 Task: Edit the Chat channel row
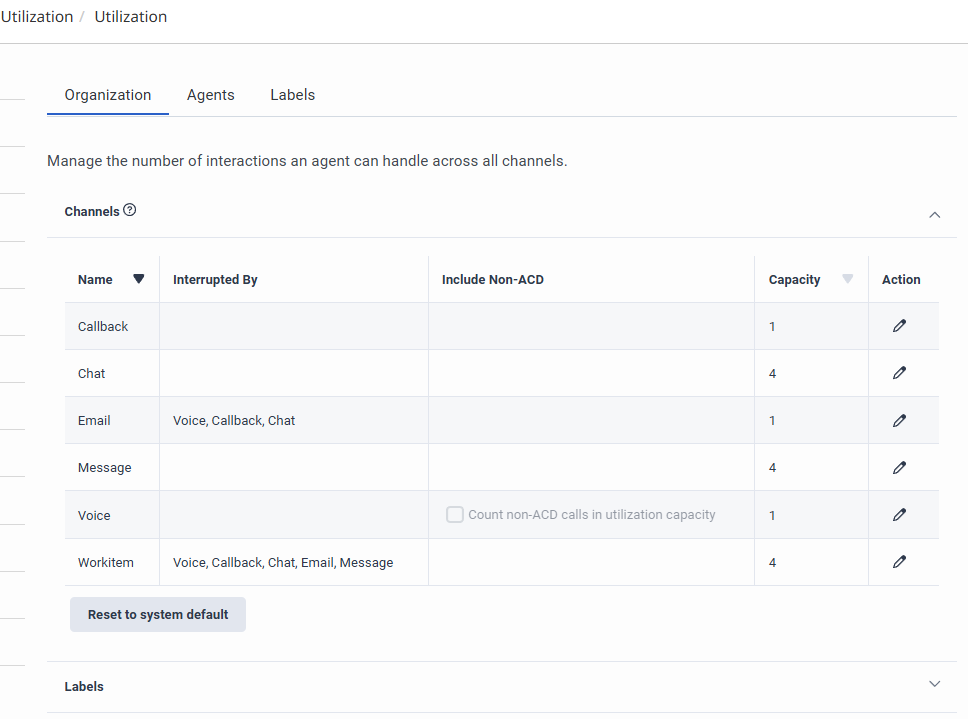coord(899,373)
